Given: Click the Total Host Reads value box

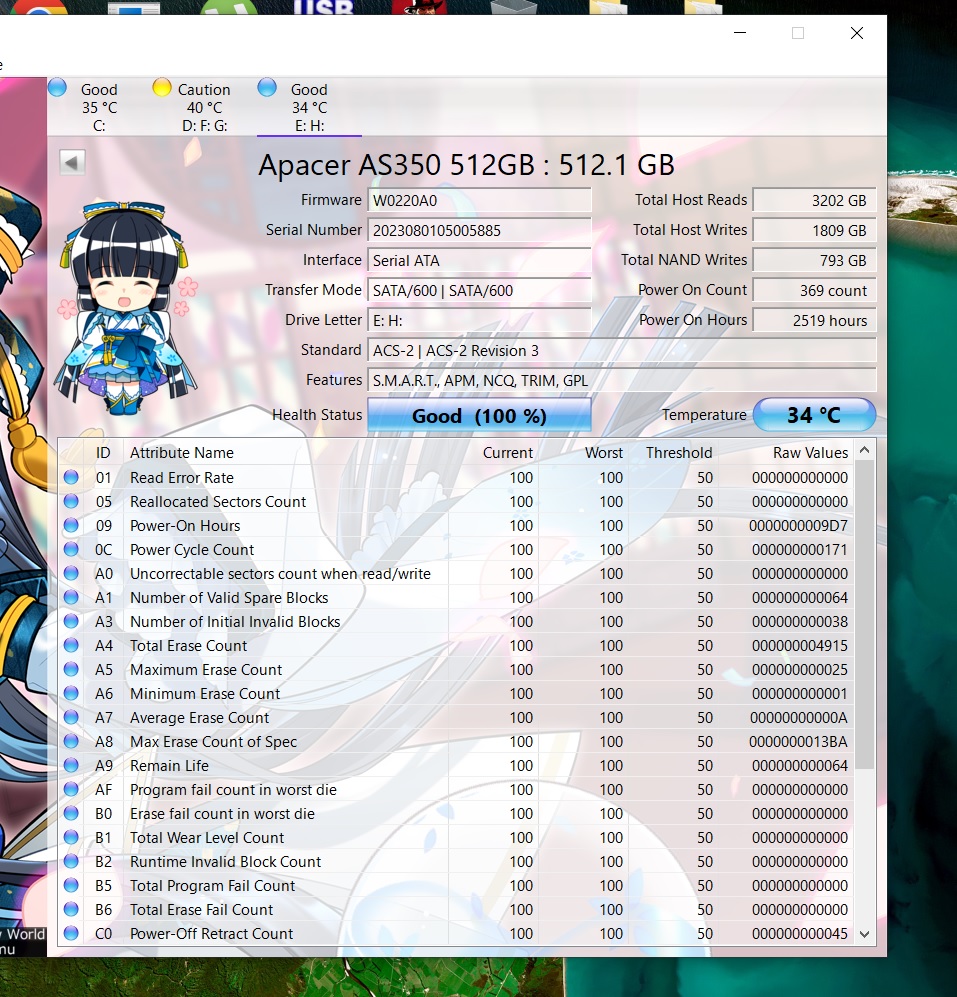Looking at the screenshot, I should click(x=814, y=200).
